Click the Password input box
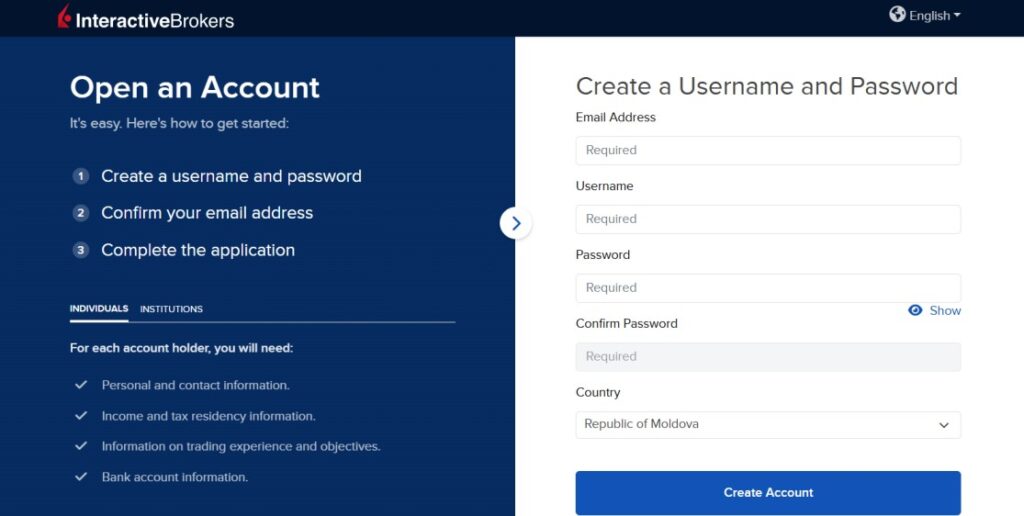 tap(768, 288)
